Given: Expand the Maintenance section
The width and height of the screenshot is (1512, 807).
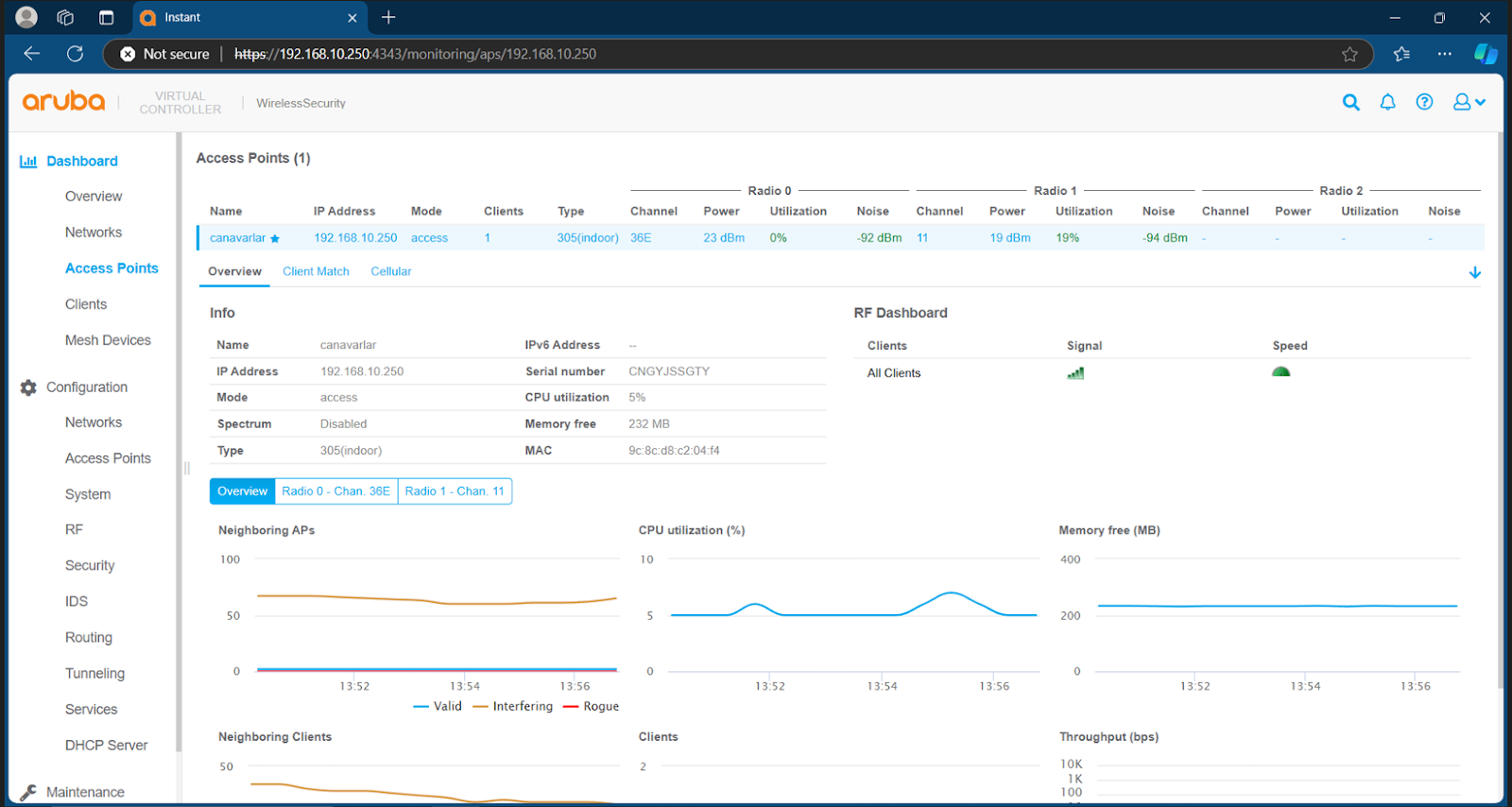Looking at the screenshot, I should click(85, 792).
